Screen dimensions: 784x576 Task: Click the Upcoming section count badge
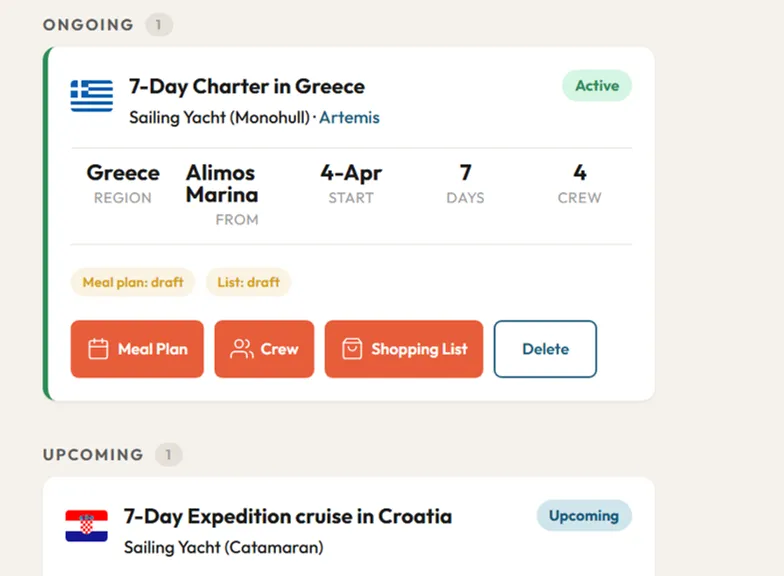pyautogui.click(x=169, y=455)
